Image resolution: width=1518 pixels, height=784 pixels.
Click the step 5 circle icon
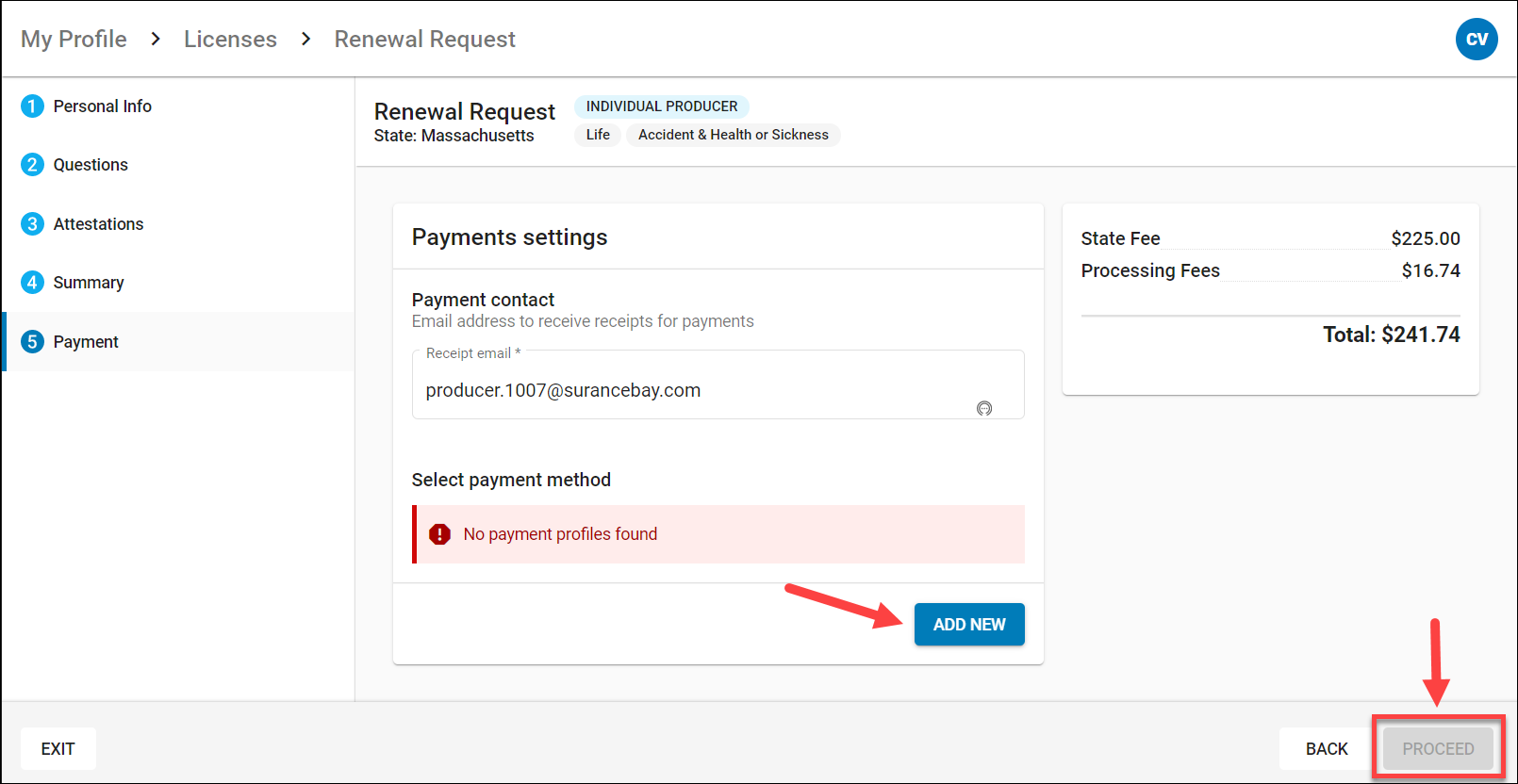click(32, 342)
